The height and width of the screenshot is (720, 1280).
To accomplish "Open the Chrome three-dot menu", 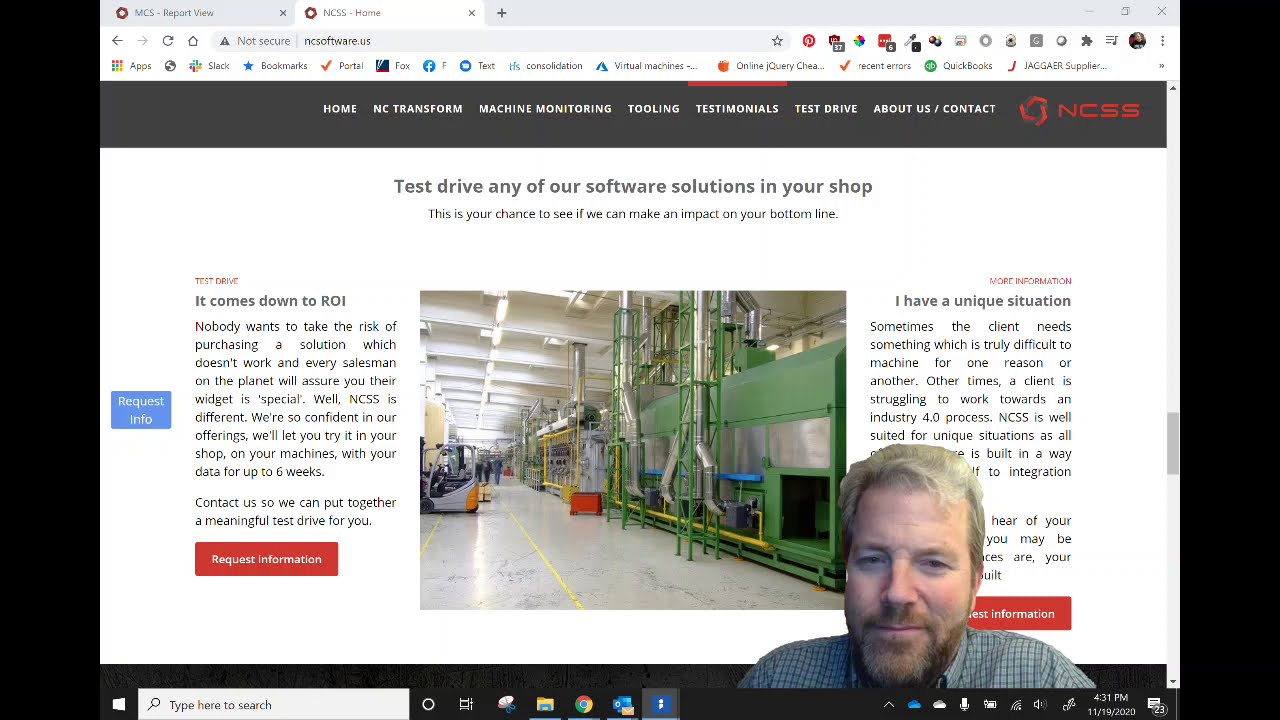I will (1162, 41).
